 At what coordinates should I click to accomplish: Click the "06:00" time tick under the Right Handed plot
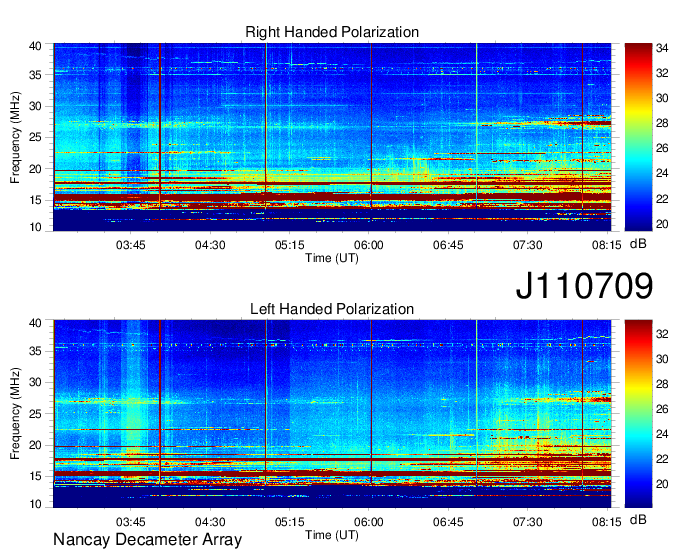(x=369, y=245)
